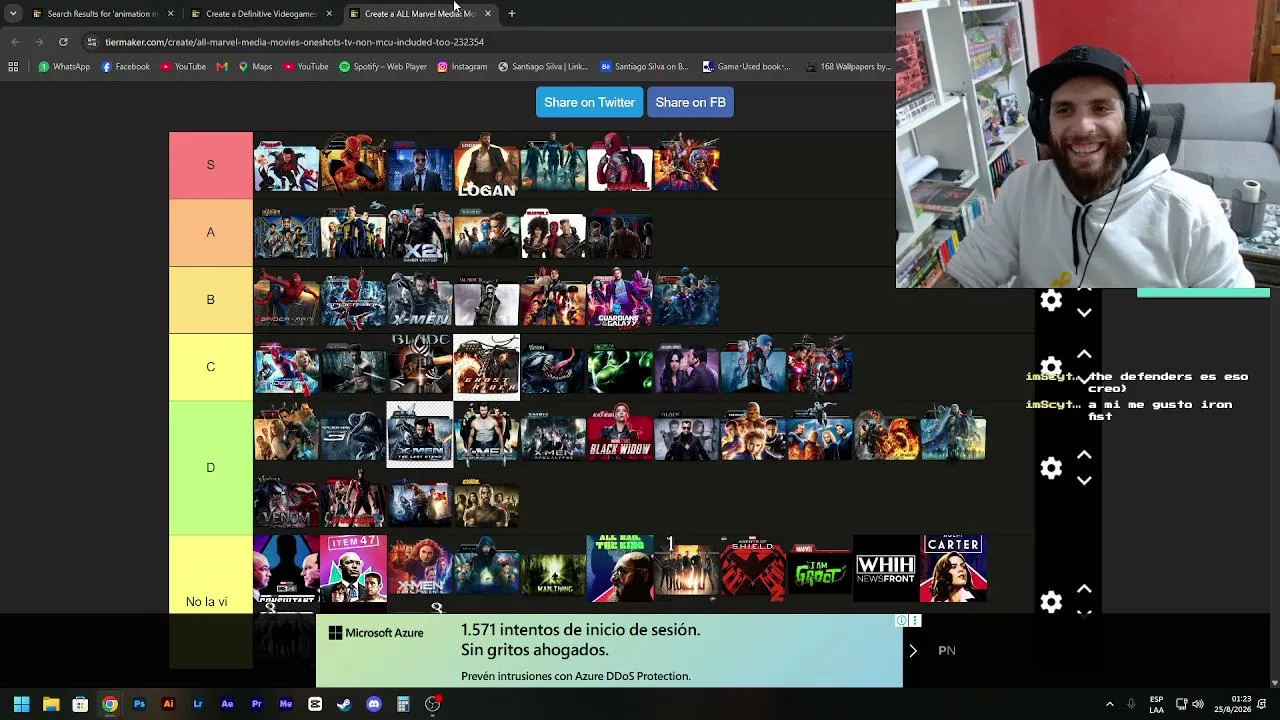Open the Spotify – Web Player bookmark

[x=383, y=67]
